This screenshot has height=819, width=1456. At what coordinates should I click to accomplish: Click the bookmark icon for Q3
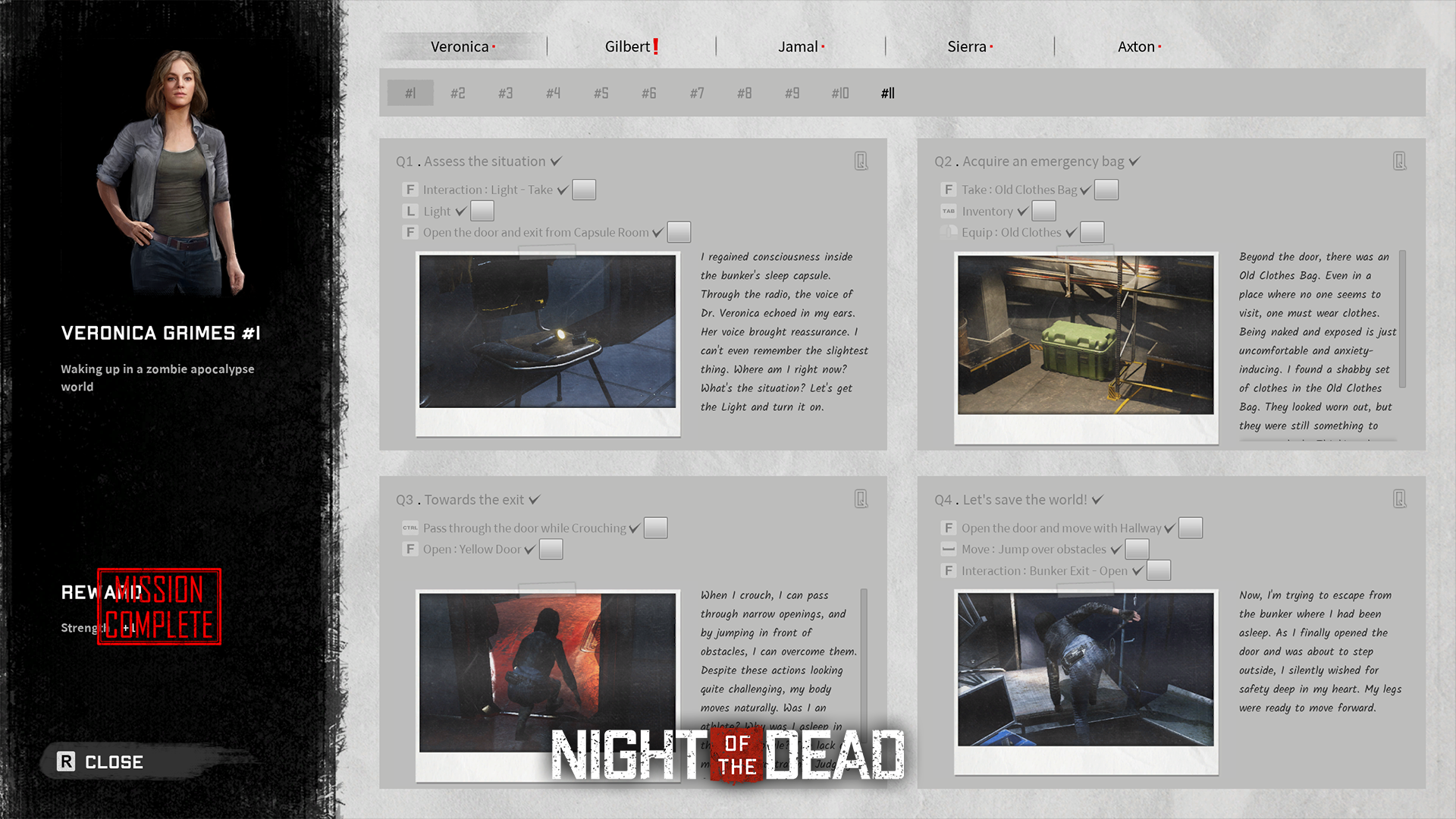point(861,499)
